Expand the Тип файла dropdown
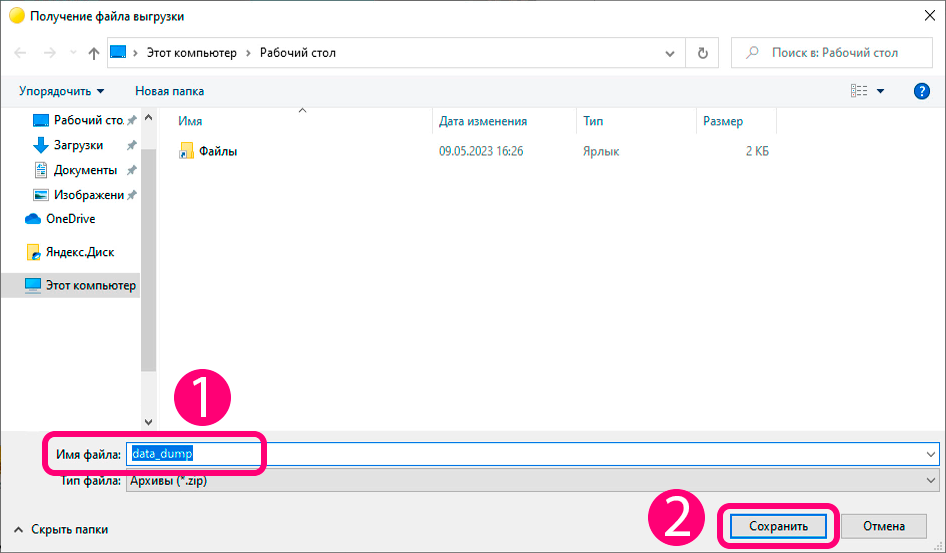 930,481
